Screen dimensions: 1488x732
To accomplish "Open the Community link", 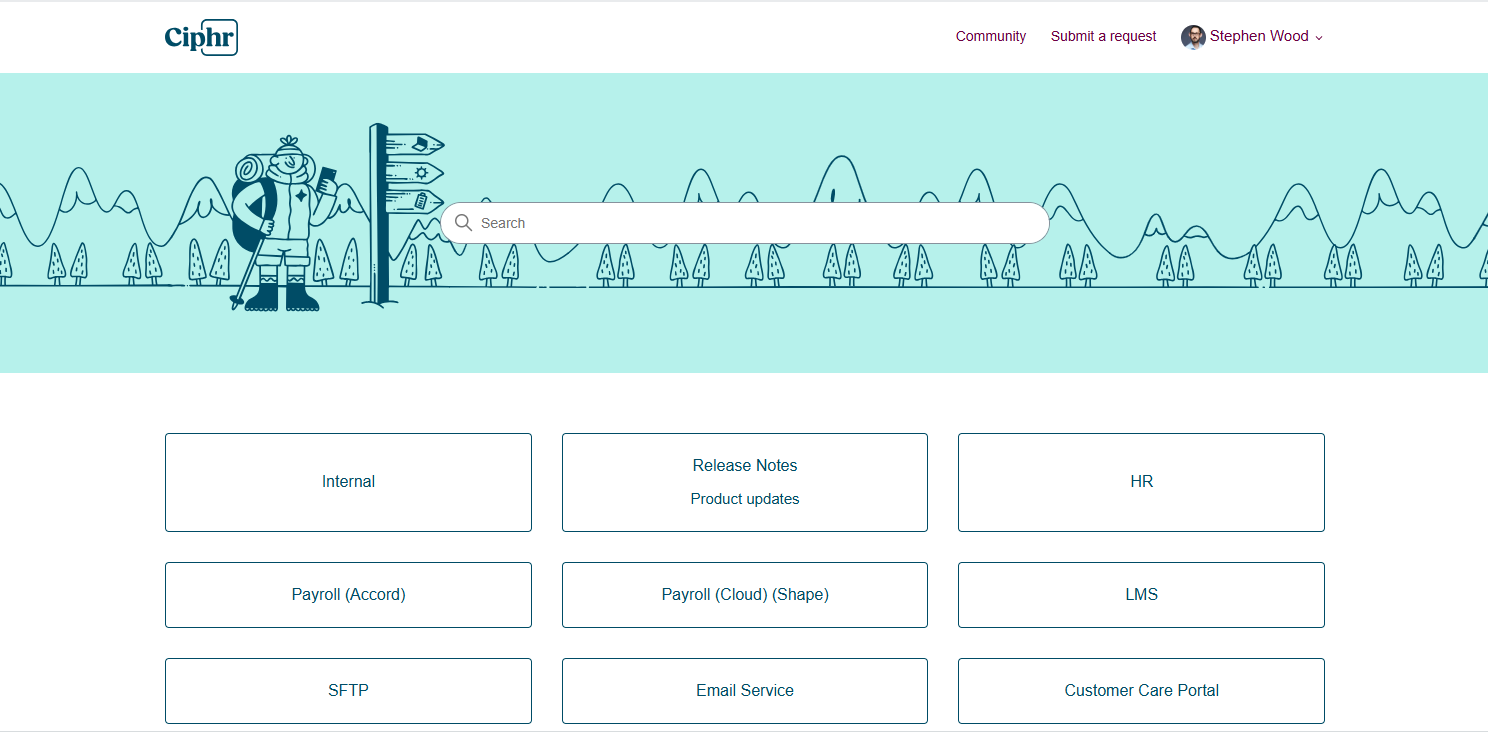I will [x=990, y=36].
